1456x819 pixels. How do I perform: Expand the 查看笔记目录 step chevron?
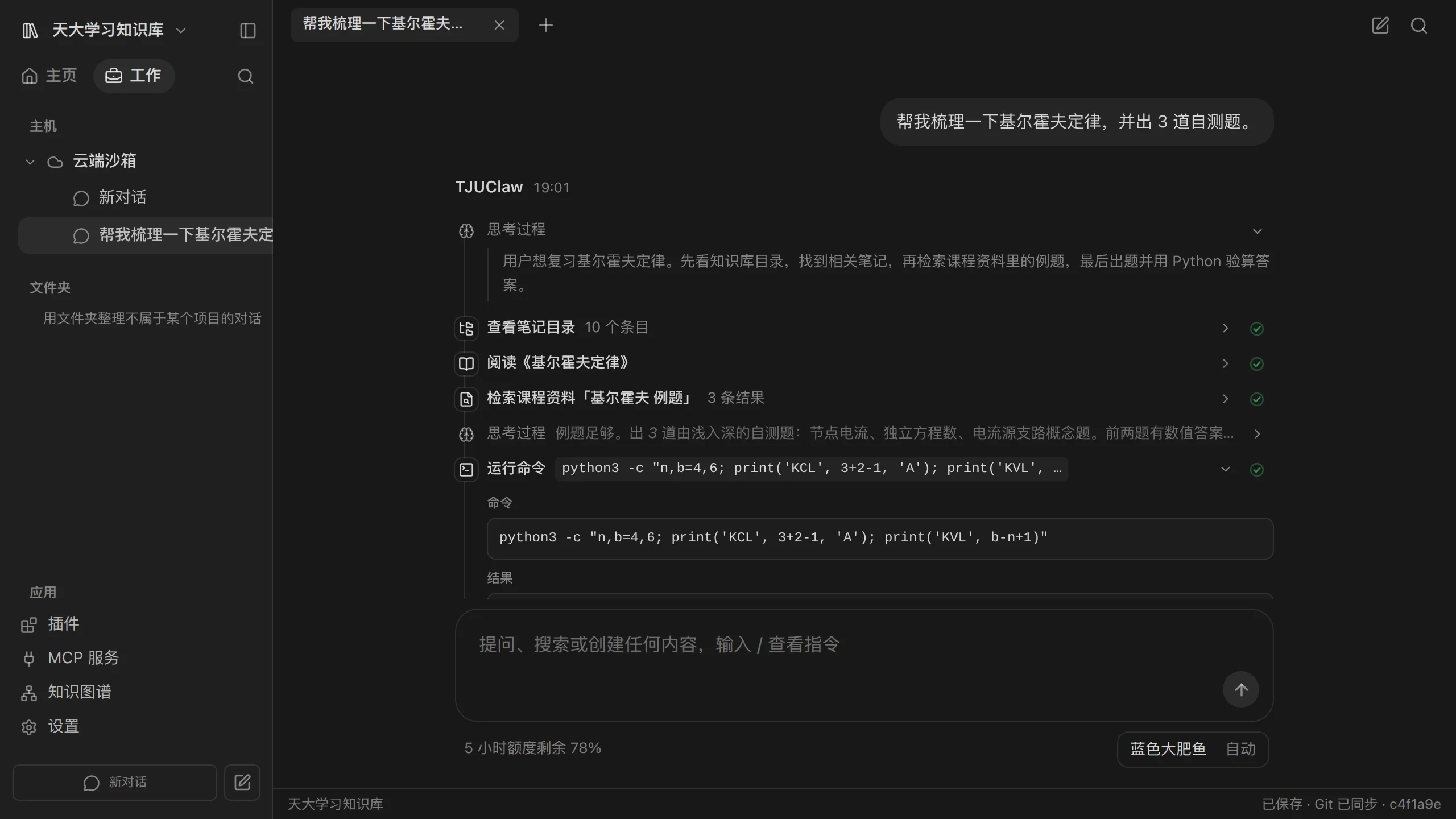[x=1226, y=328]
